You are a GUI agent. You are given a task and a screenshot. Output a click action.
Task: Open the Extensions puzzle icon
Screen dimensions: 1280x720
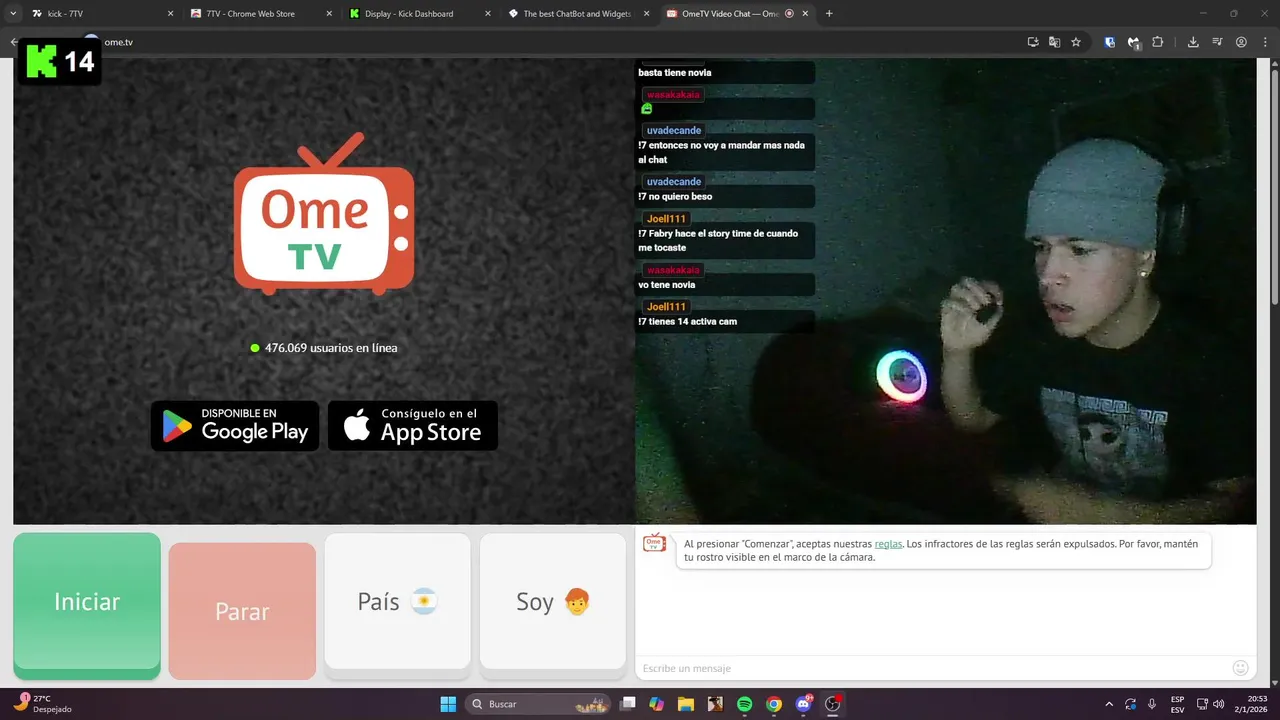pyautogui.click(x=1158, y=42)
